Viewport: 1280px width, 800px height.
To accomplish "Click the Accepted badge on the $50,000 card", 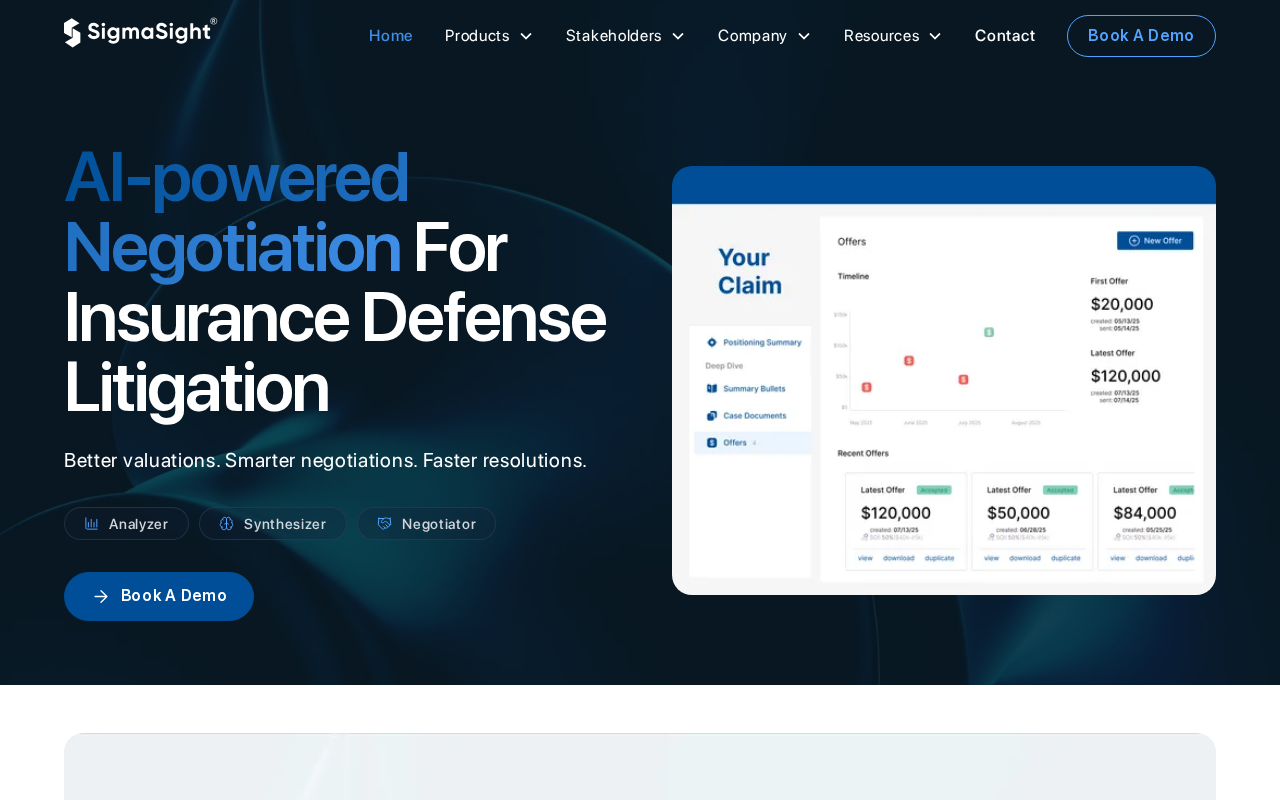I will point(1060,490).
